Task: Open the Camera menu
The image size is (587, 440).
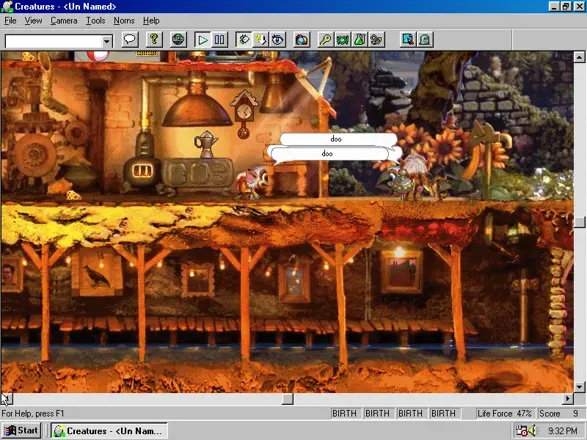Action: coord(64,21)
